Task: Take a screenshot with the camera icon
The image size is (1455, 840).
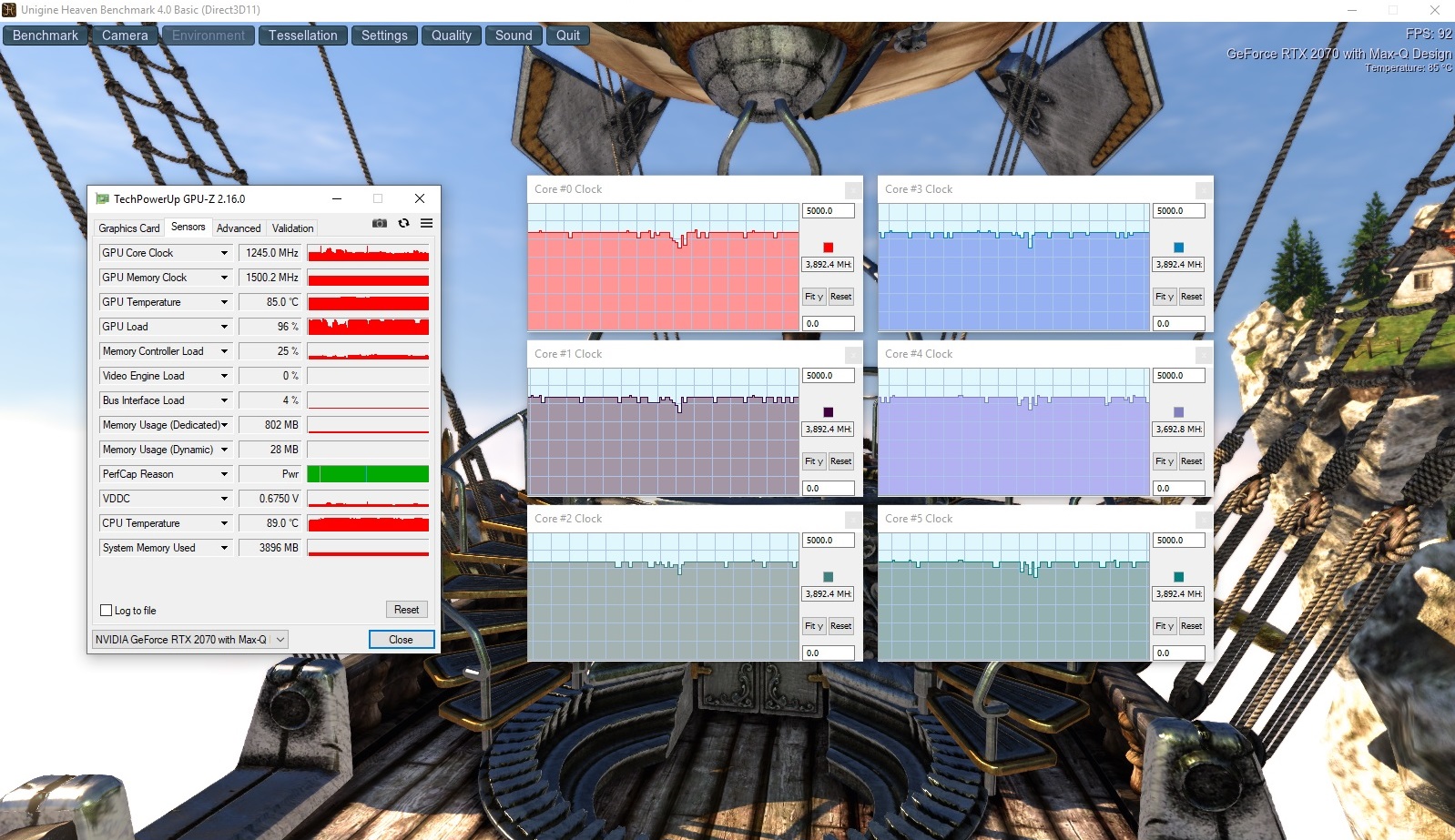Action: click(x=380, y=224)
